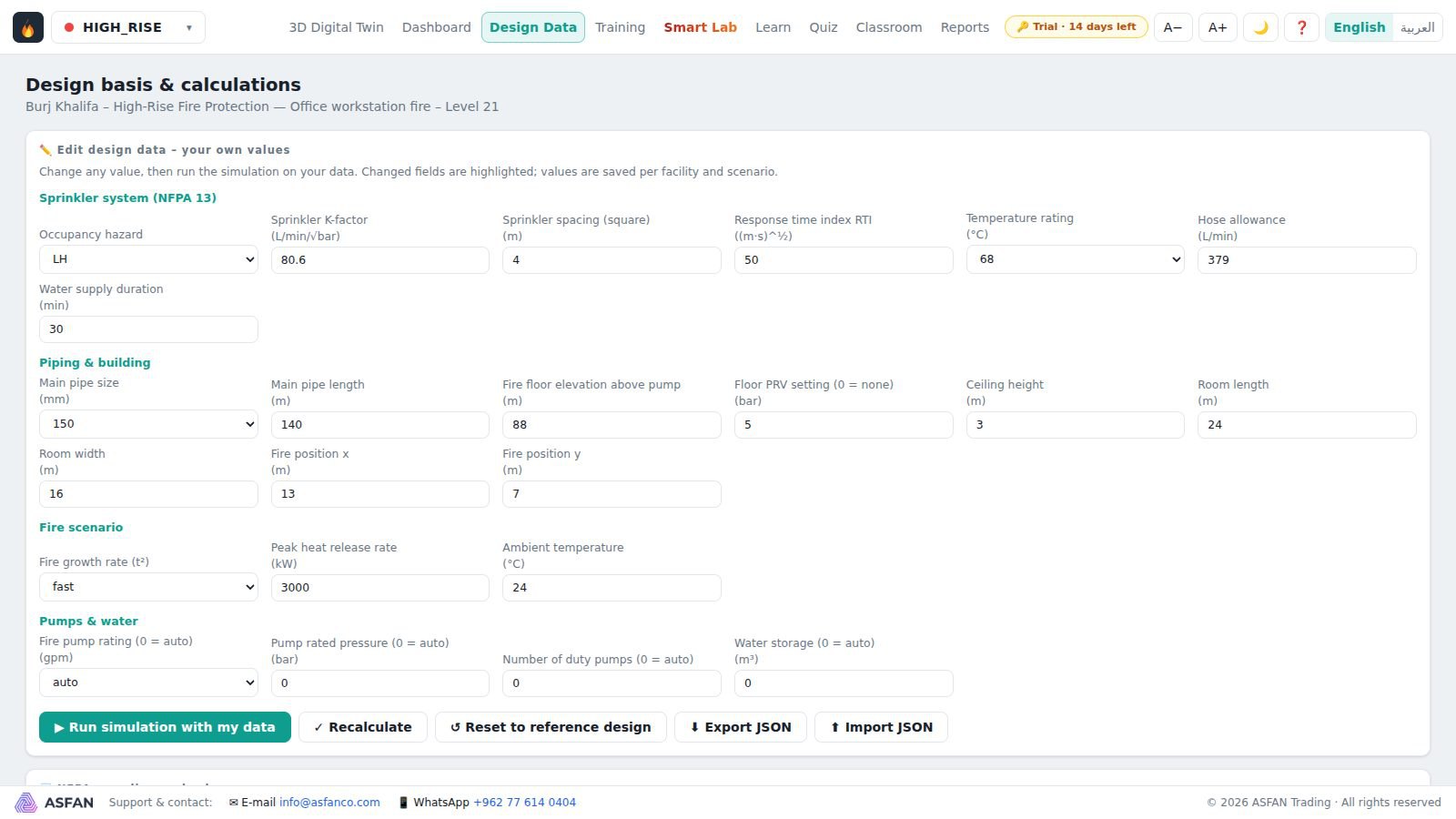Edit Ceiling height field
Screen dimensions: 1456x819
(x=1075, y=425)
